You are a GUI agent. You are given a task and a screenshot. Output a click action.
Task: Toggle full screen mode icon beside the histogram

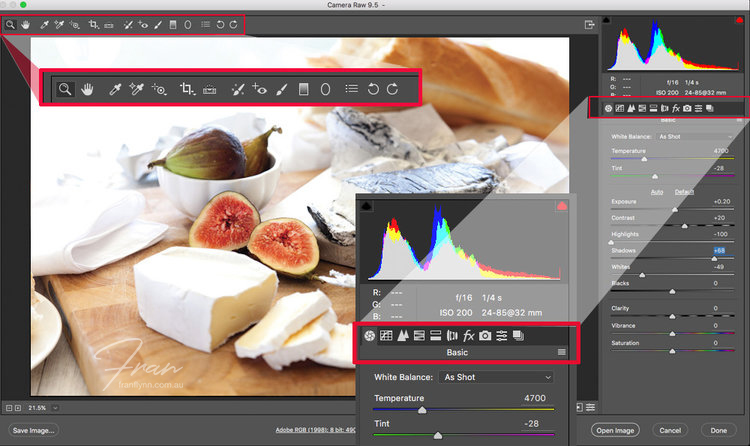point(589,24)
